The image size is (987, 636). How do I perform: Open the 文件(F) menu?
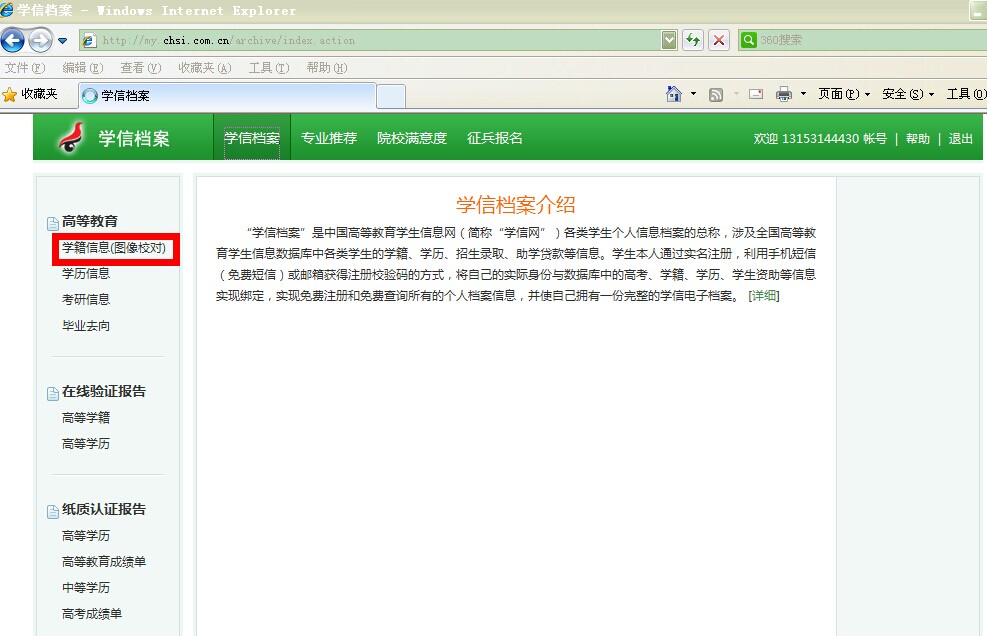(x=25, y=67)
